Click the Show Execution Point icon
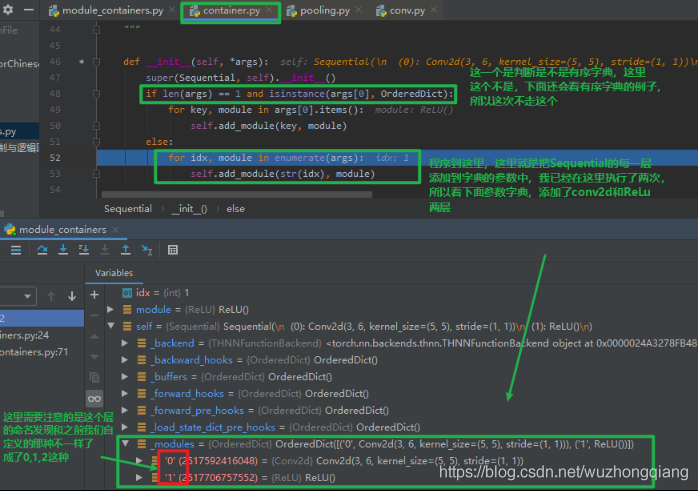Image resolution: width=698 pixels, height=491 pixels. (x=16, y=250)
